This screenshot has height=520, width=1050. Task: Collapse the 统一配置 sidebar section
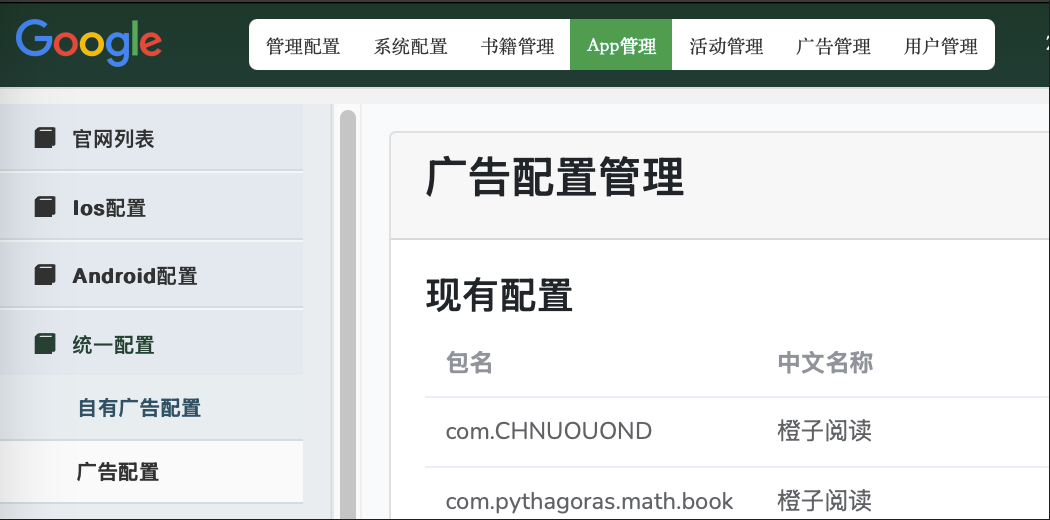pyautogui.click(x=114, y=345)
